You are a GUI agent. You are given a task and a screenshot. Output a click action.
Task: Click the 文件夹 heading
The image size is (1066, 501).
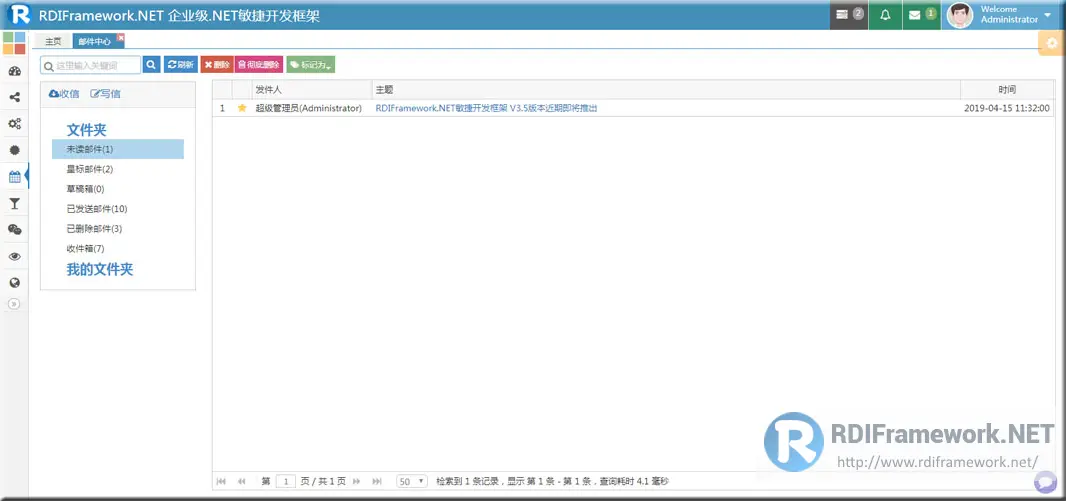[x=86, y=130]
